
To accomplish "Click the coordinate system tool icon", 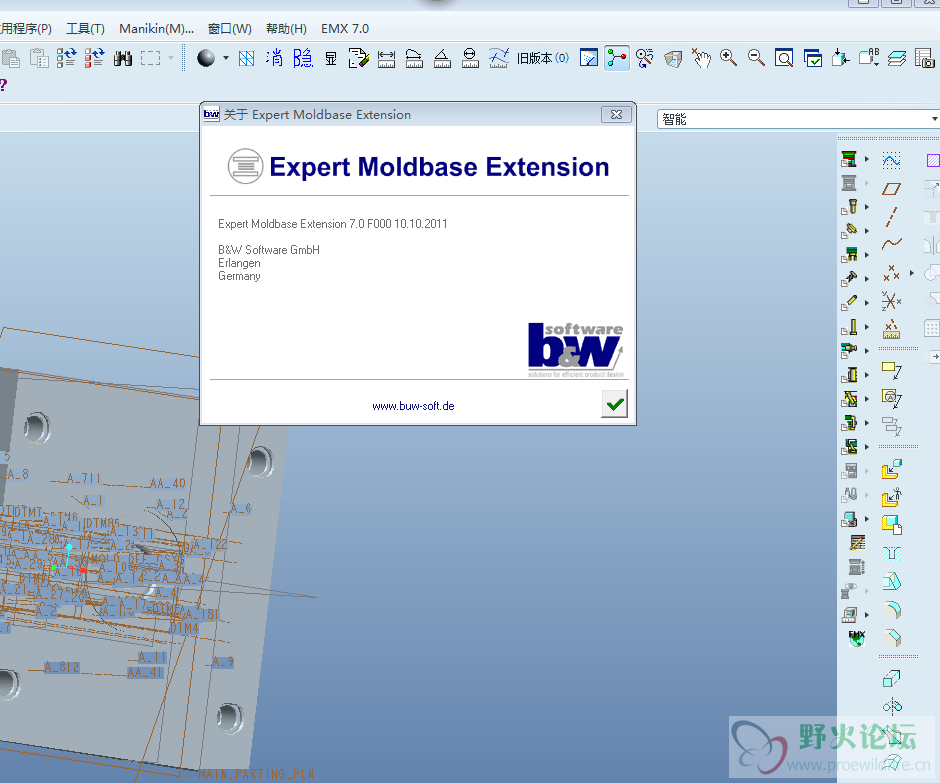I will [x=891, y=300].
